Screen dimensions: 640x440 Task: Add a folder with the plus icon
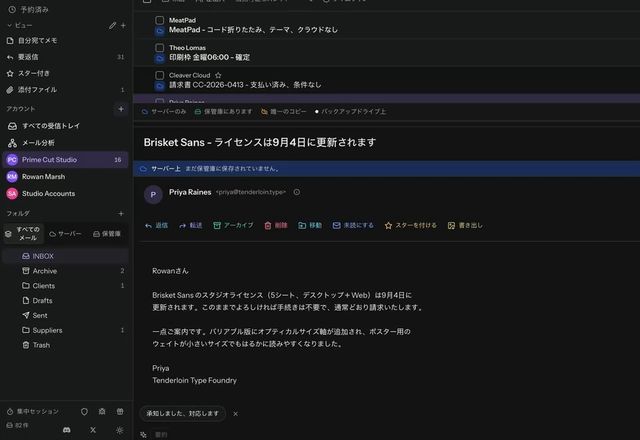(121, 213)
